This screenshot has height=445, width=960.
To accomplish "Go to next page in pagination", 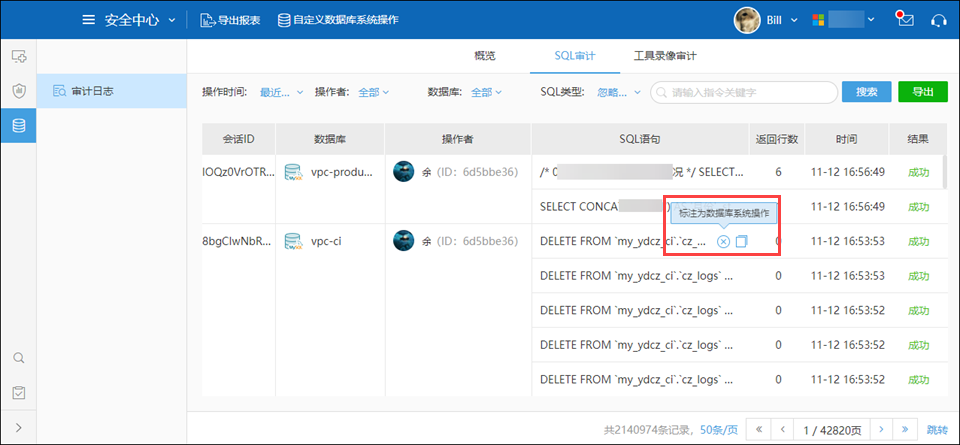I will (x=881, y=429).
